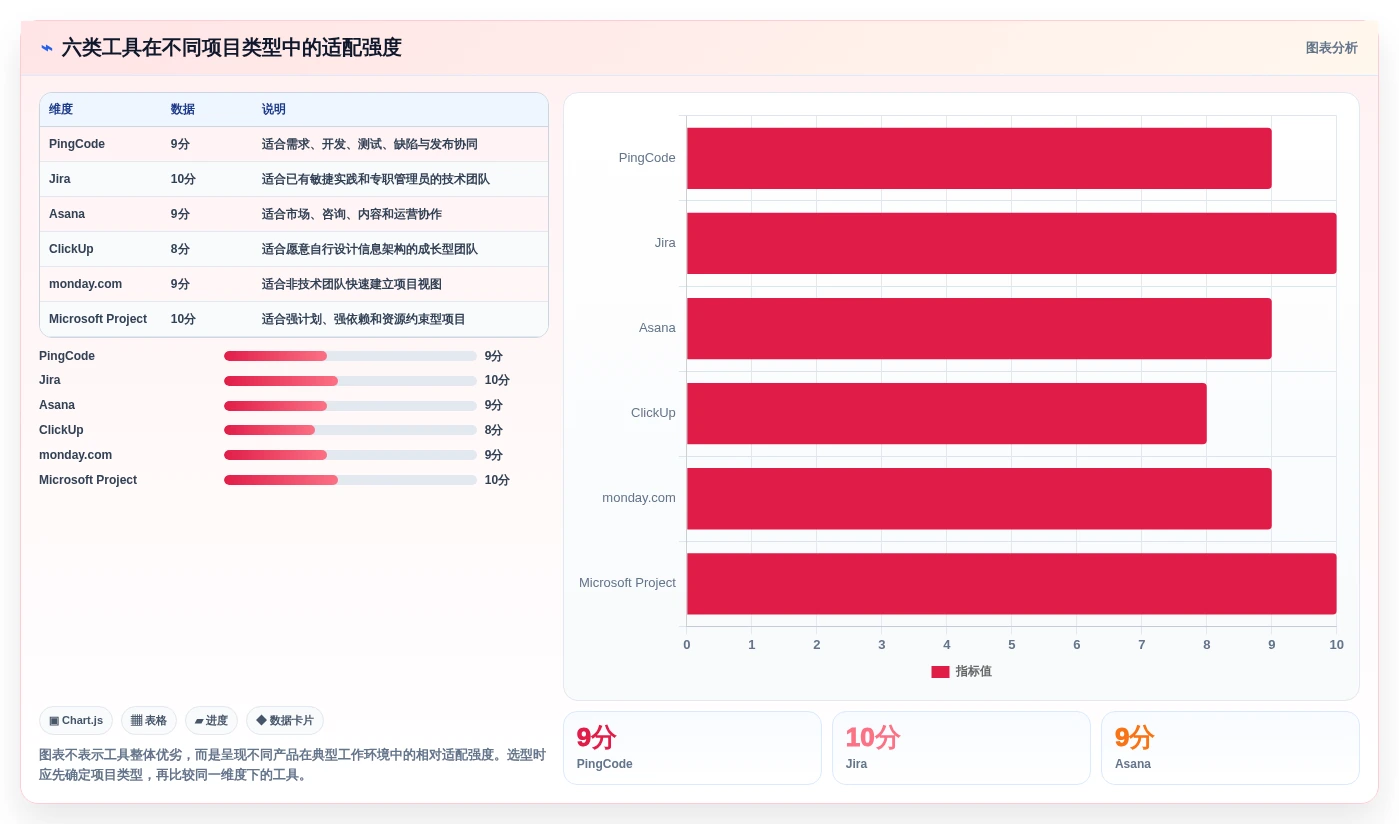Open the PingCode 9分 data card
Viewport: 1399px width, 824px height.
[x=692, y=748]
